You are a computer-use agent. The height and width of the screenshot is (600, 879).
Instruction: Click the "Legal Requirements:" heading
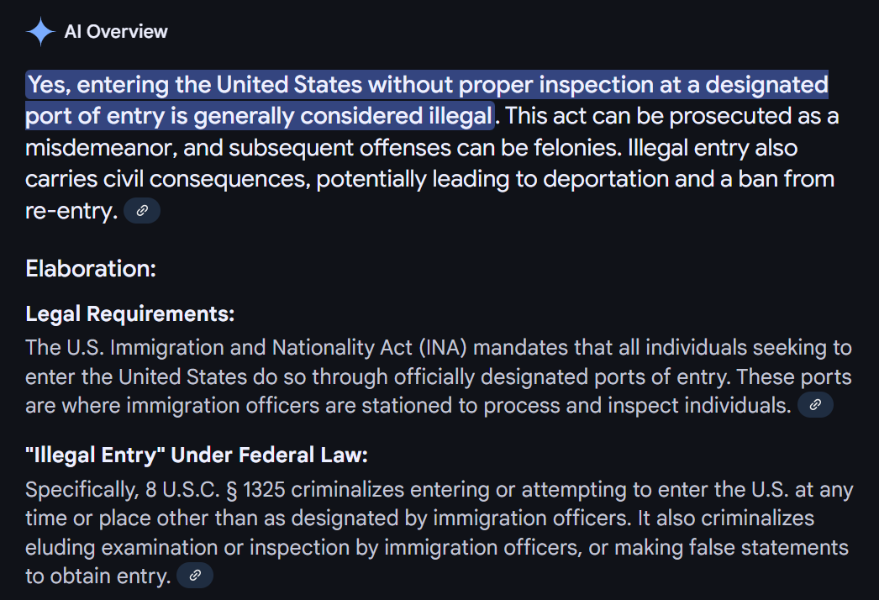click(130, 314)
